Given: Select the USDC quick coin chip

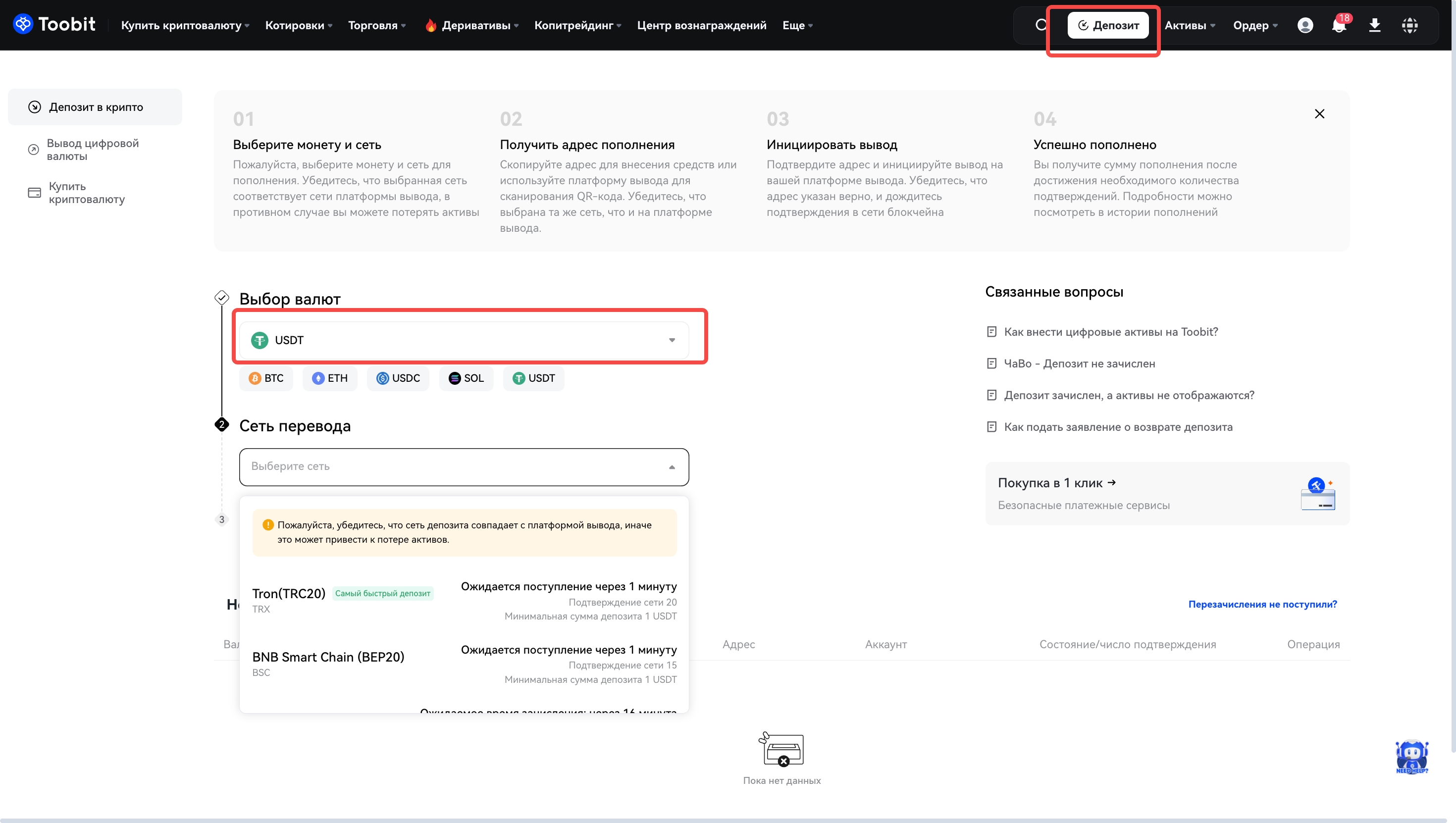Looking at the screenshot, I should pos(399,378).
